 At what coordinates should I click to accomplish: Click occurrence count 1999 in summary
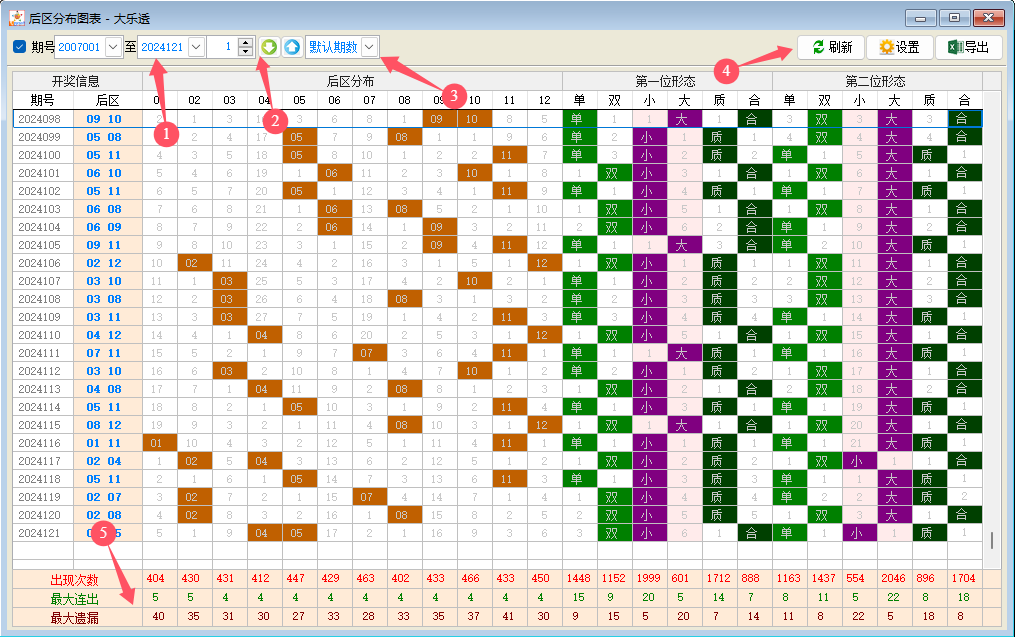[x=649, y=578]
